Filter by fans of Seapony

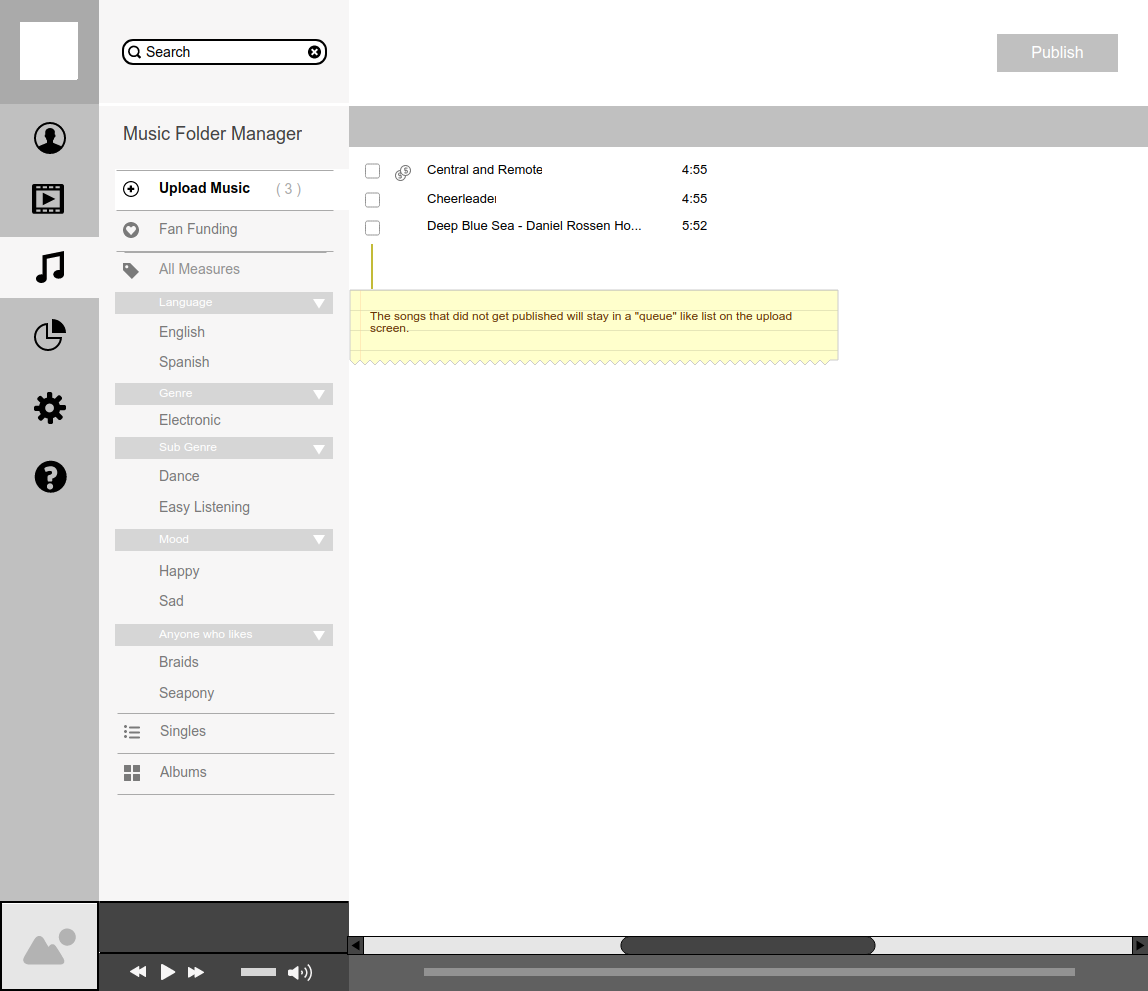187,693
